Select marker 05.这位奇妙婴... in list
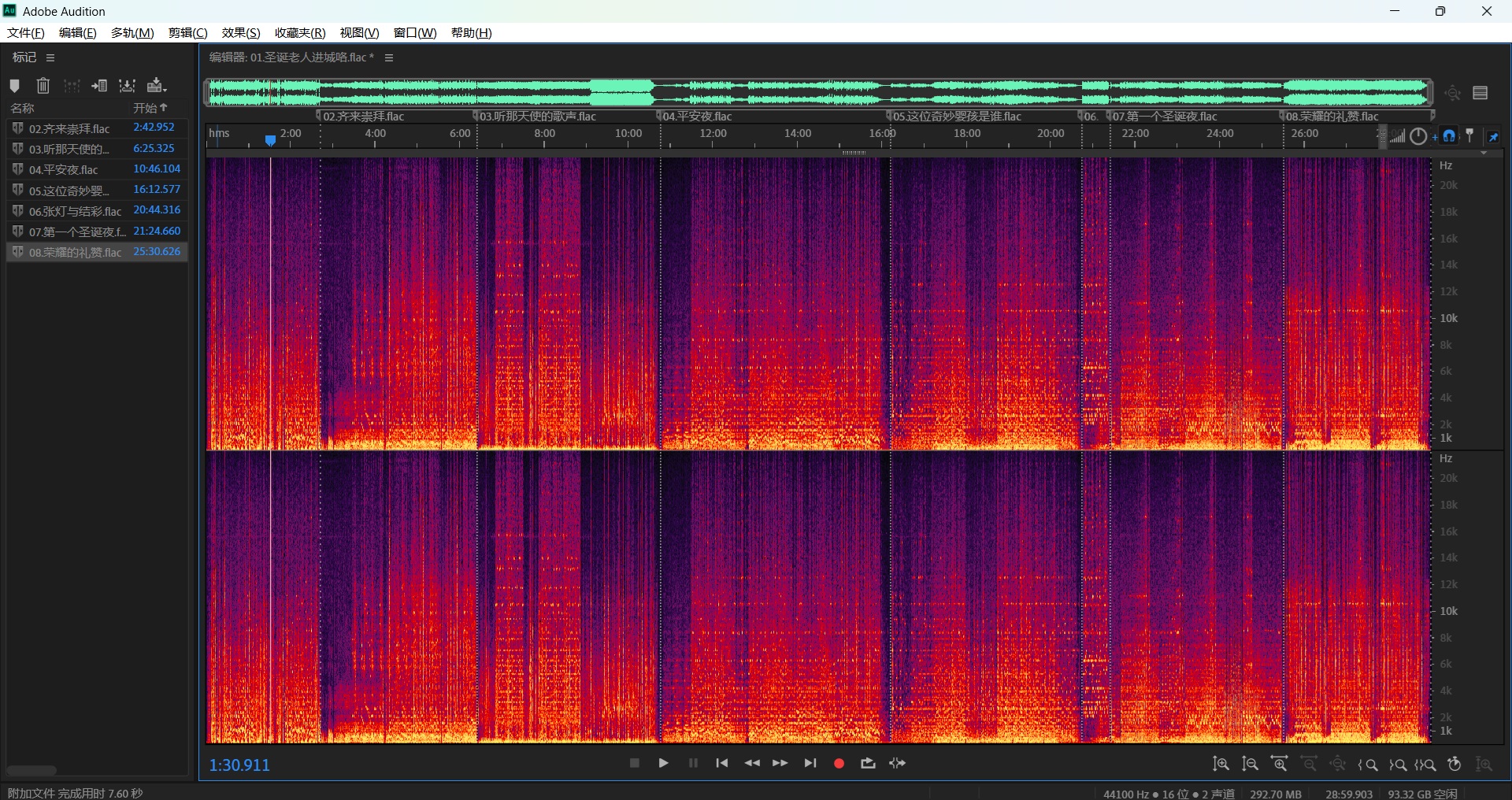1512x800 pixels. click(x=69, y=191)
